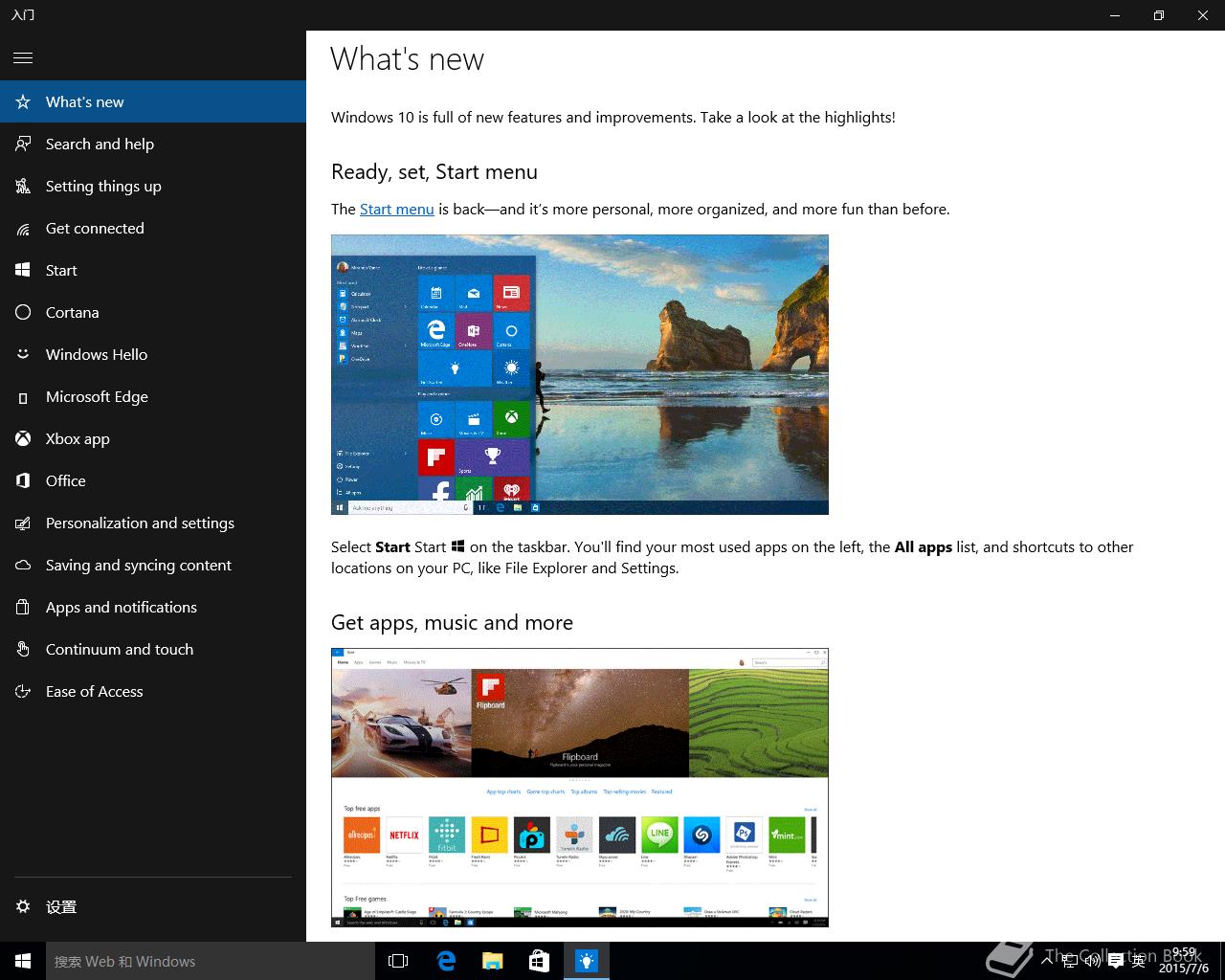Go to Saving and syncing content
1225x980 pixels.
pos(153,565)
